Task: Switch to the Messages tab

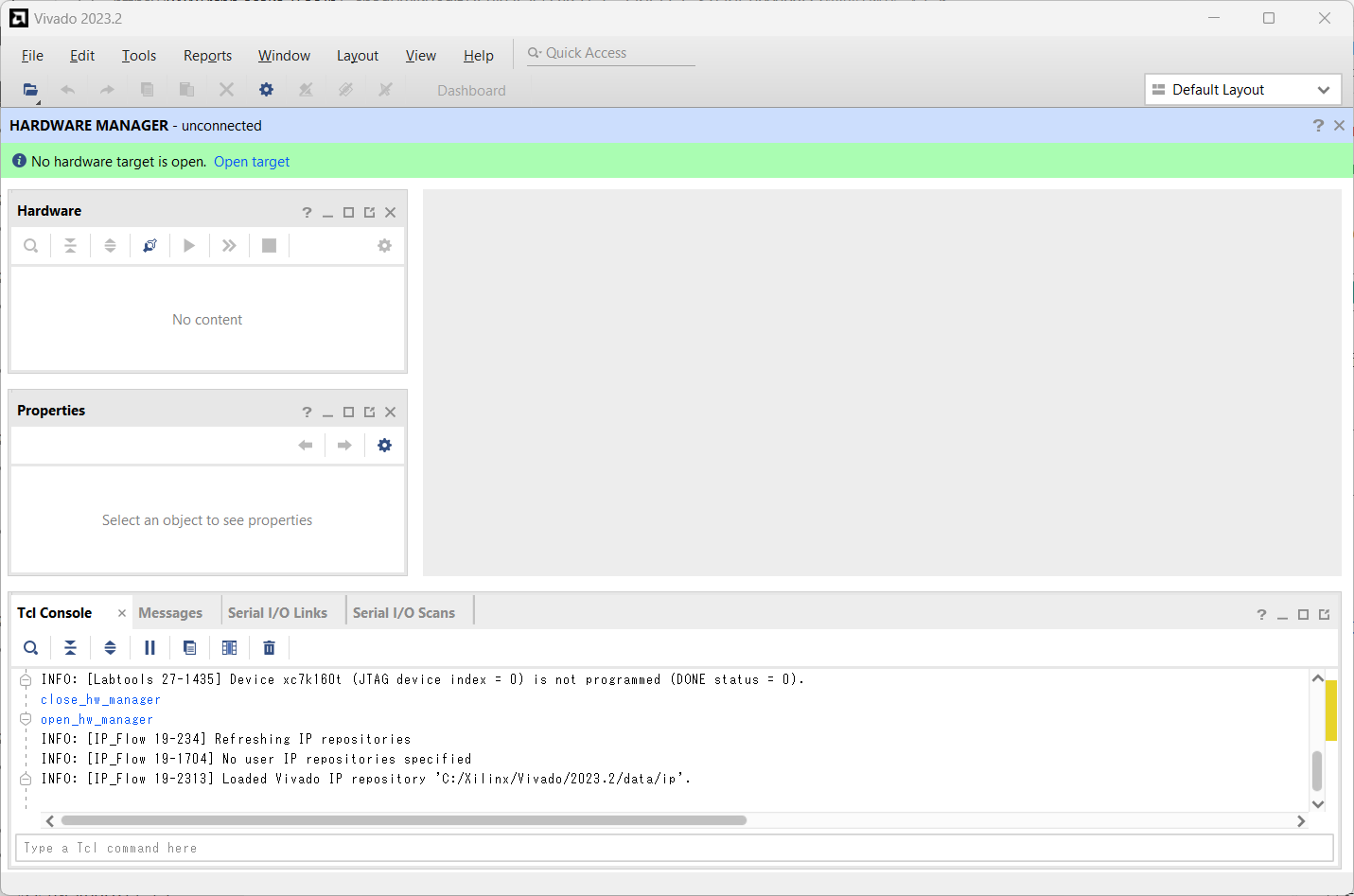Action: coord(170,613)
